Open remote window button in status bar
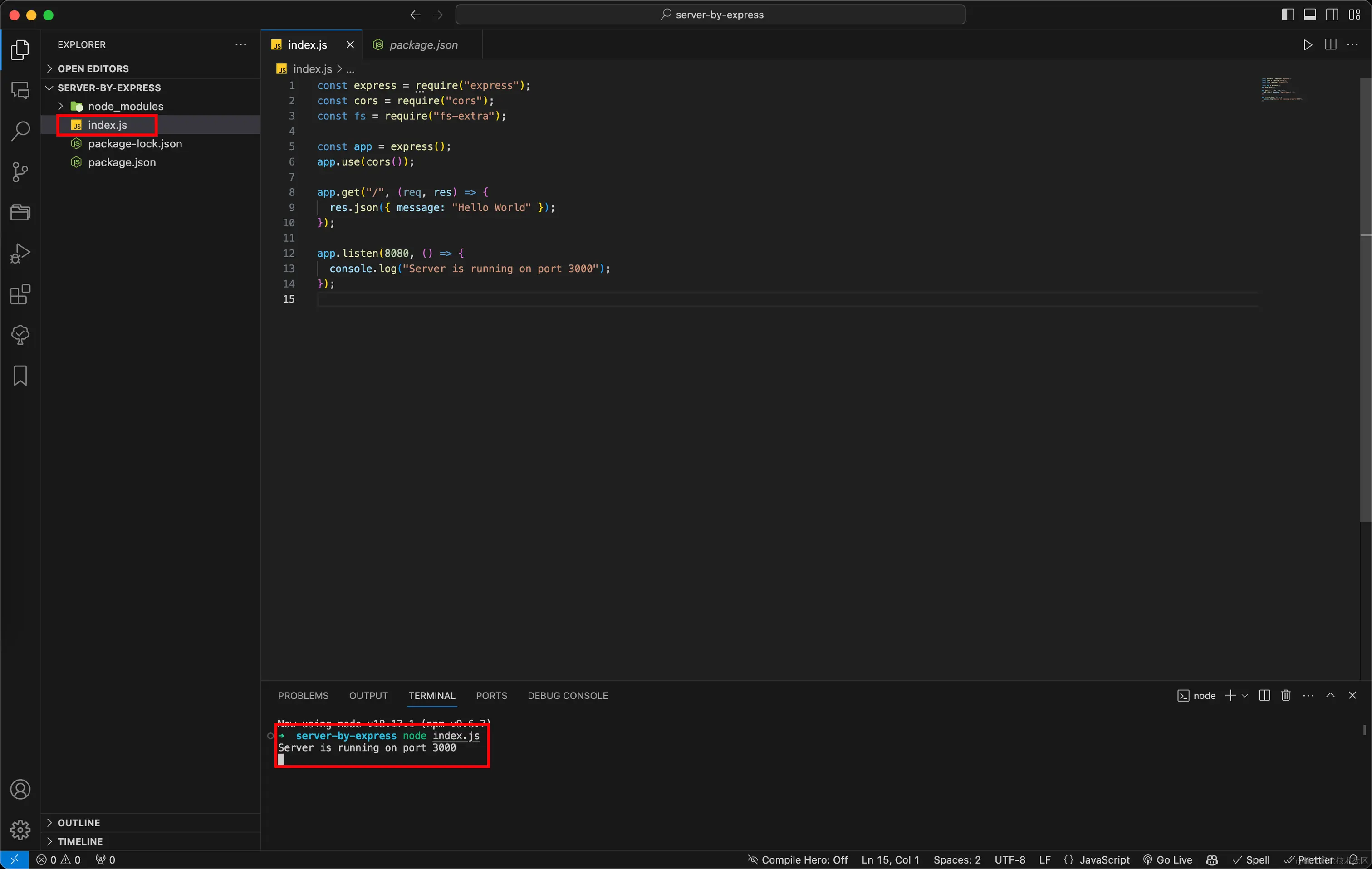Screen dimensions: 1372x869 click(14, 859)
